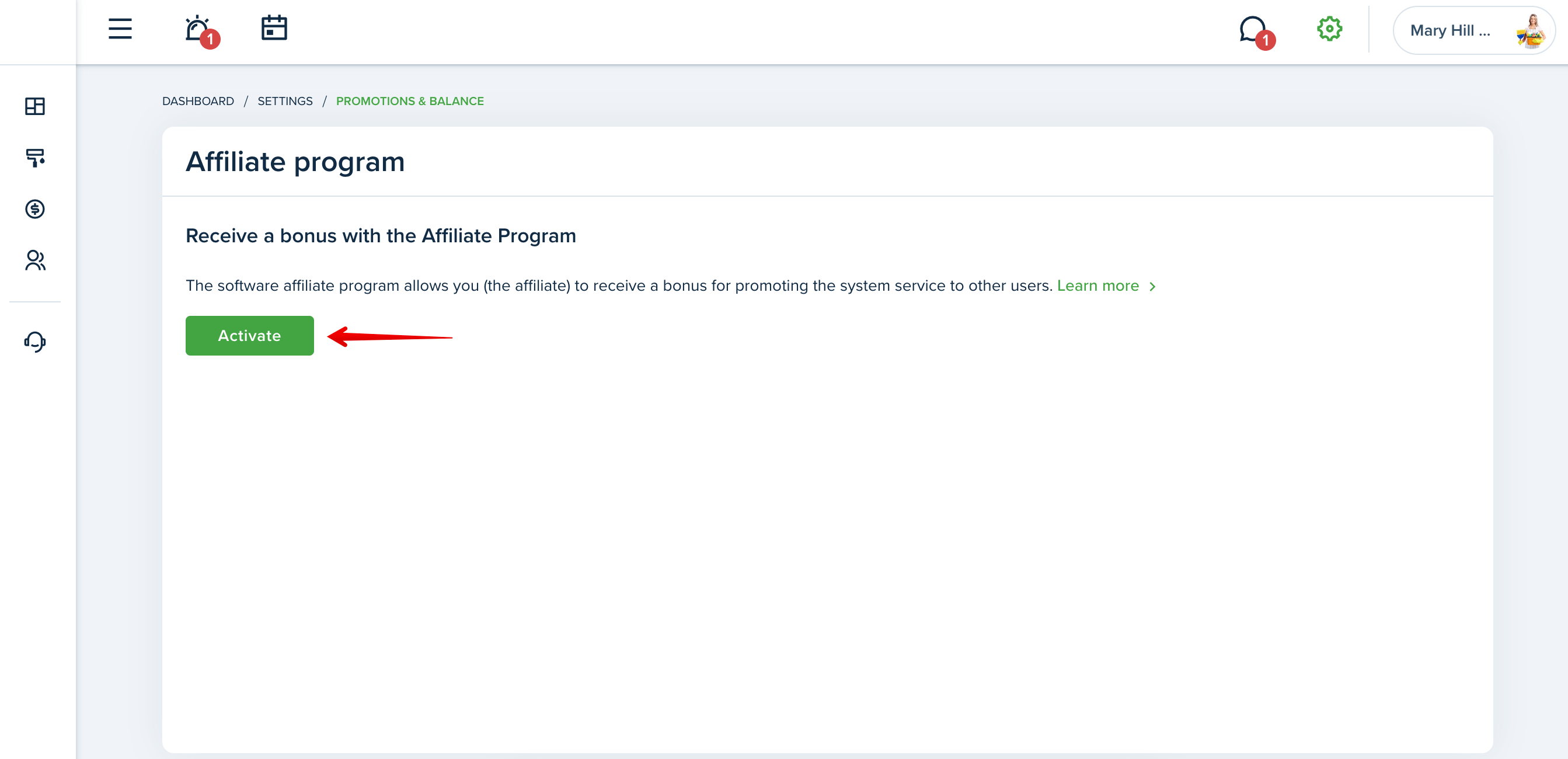Click Promotions & Balance breadcrumb

click(x=410, y=101)
